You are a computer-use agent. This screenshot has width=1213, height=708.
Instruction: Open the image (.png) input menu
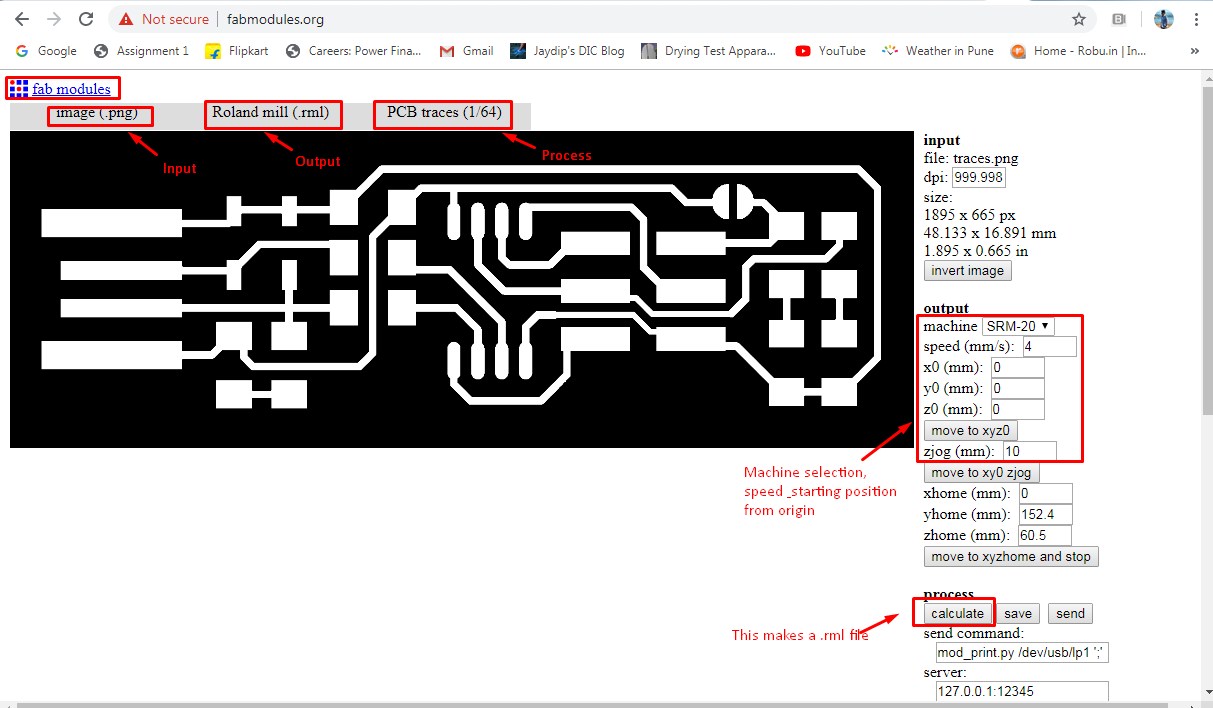pos(97,113)
